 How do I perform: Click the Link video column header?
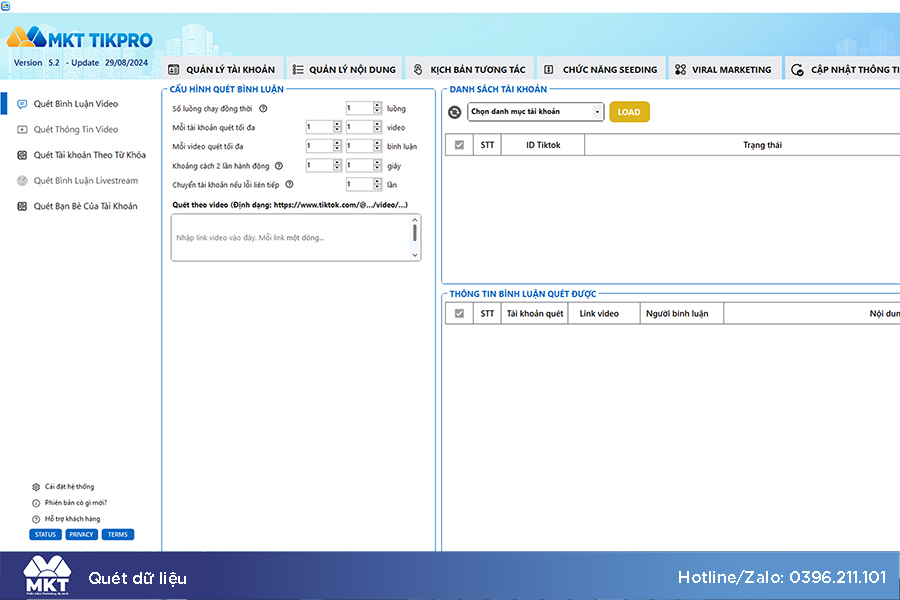click(x=604, y=313)
